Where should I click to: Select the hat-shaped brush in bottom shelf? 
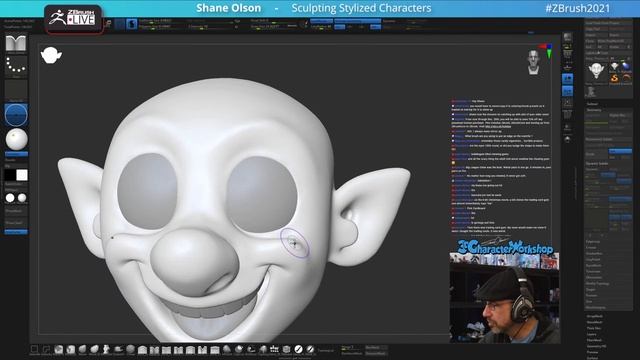(118, 349)
